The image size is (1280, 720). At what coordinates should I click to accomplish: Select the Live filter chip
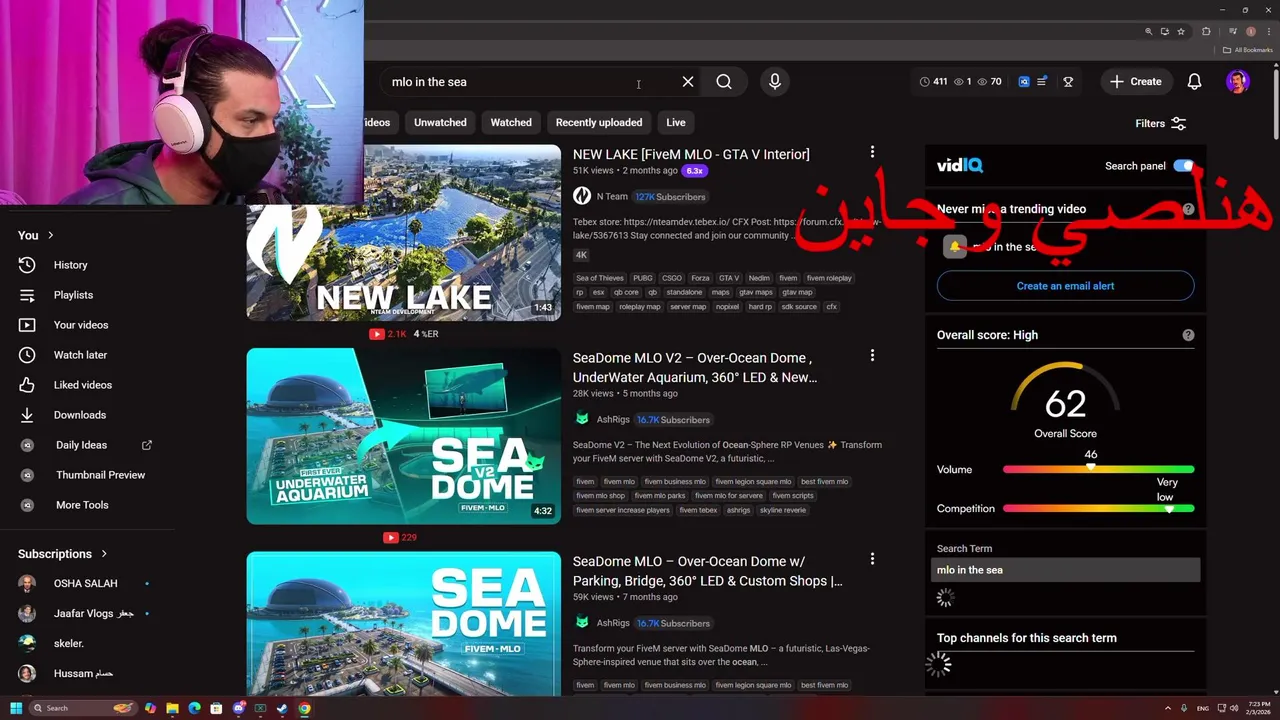[x=676, y=122]
